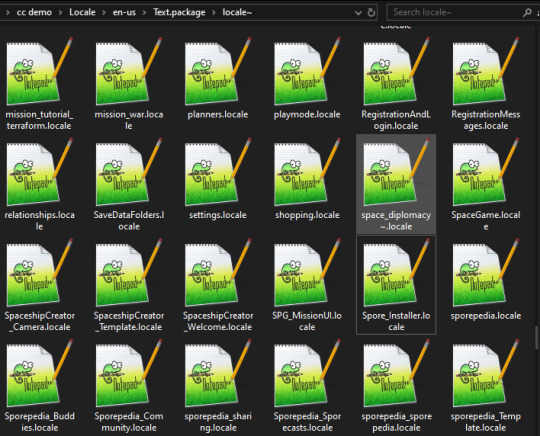Click the sporepedia.locale file icon
The height and width of the screenshot is (436, 540).
485,272
